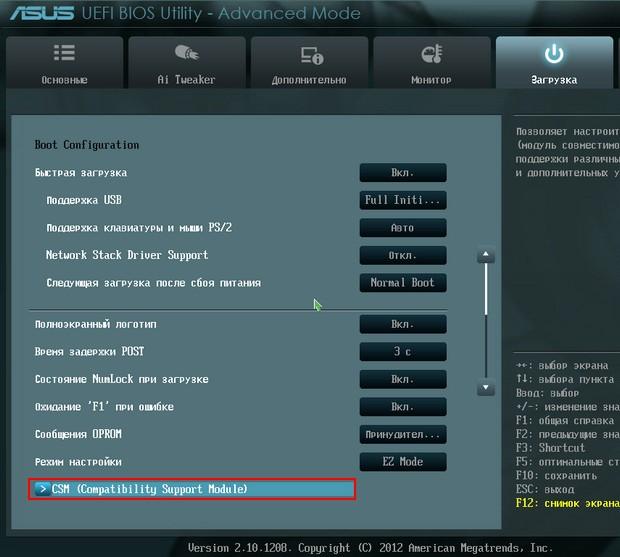Open the Normal Boot dropdown
The width and height of the screenshot is (620, 557).
(x=403, y=283)
